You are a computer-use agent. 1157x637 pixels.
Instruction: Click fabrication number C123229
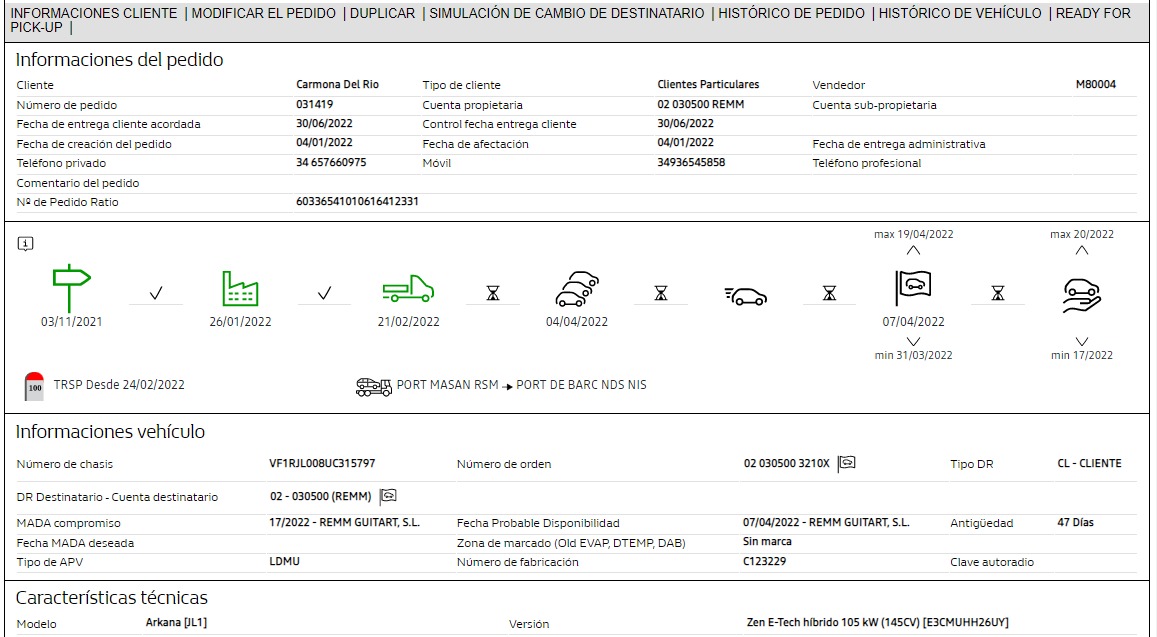coord(764,561)
